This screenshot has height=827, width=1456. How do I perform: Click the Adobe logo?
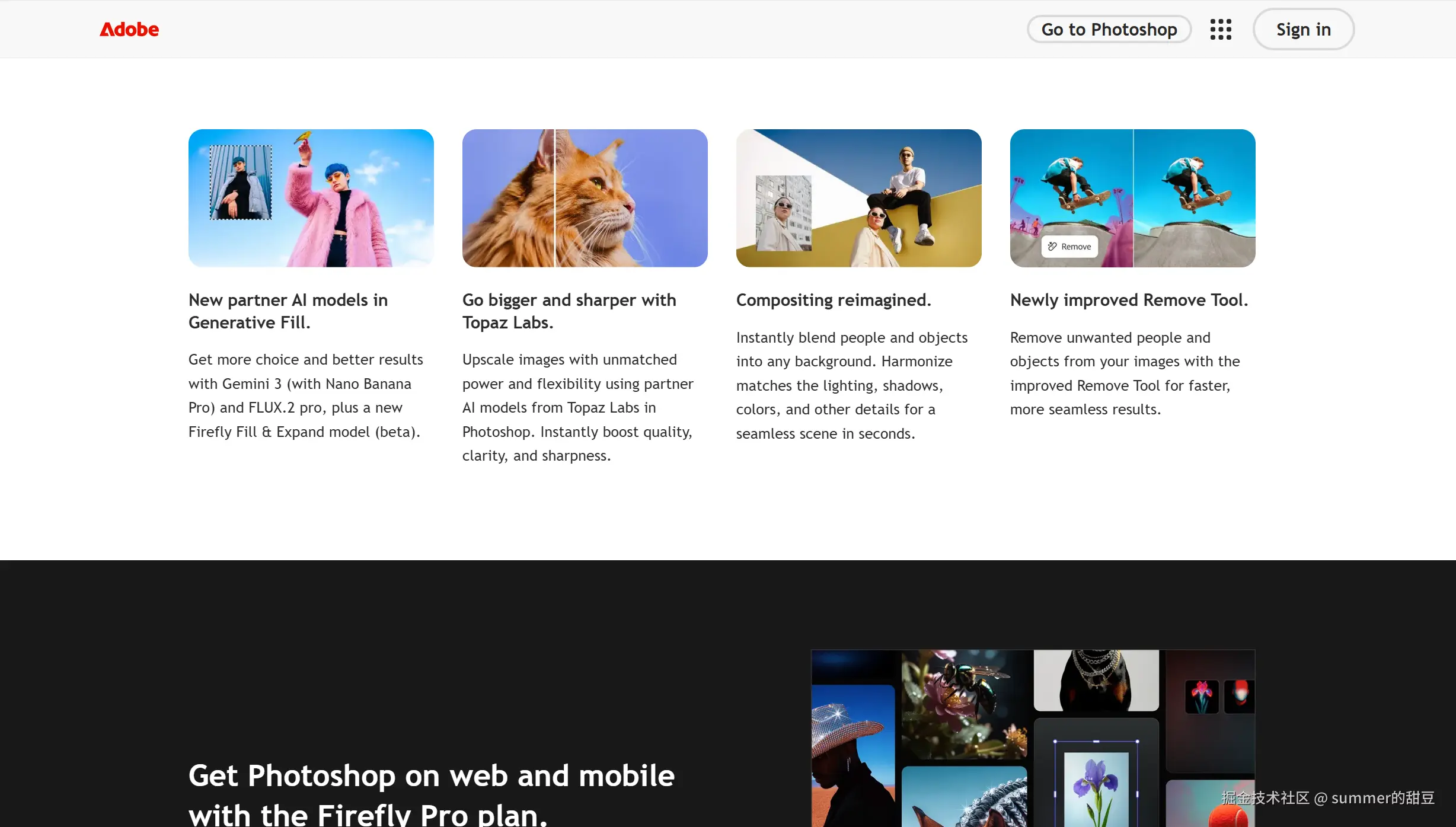pos(129,29)
